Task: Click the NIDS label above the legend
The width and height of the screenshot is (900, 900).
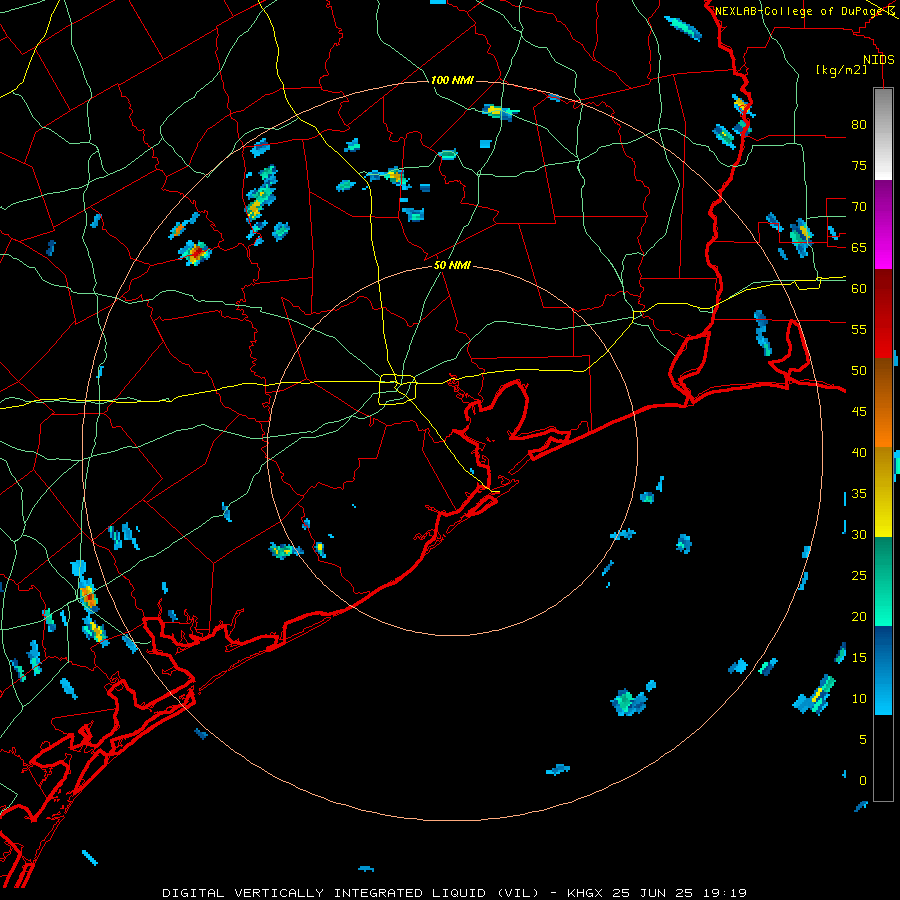Action: tap(879, 60)
